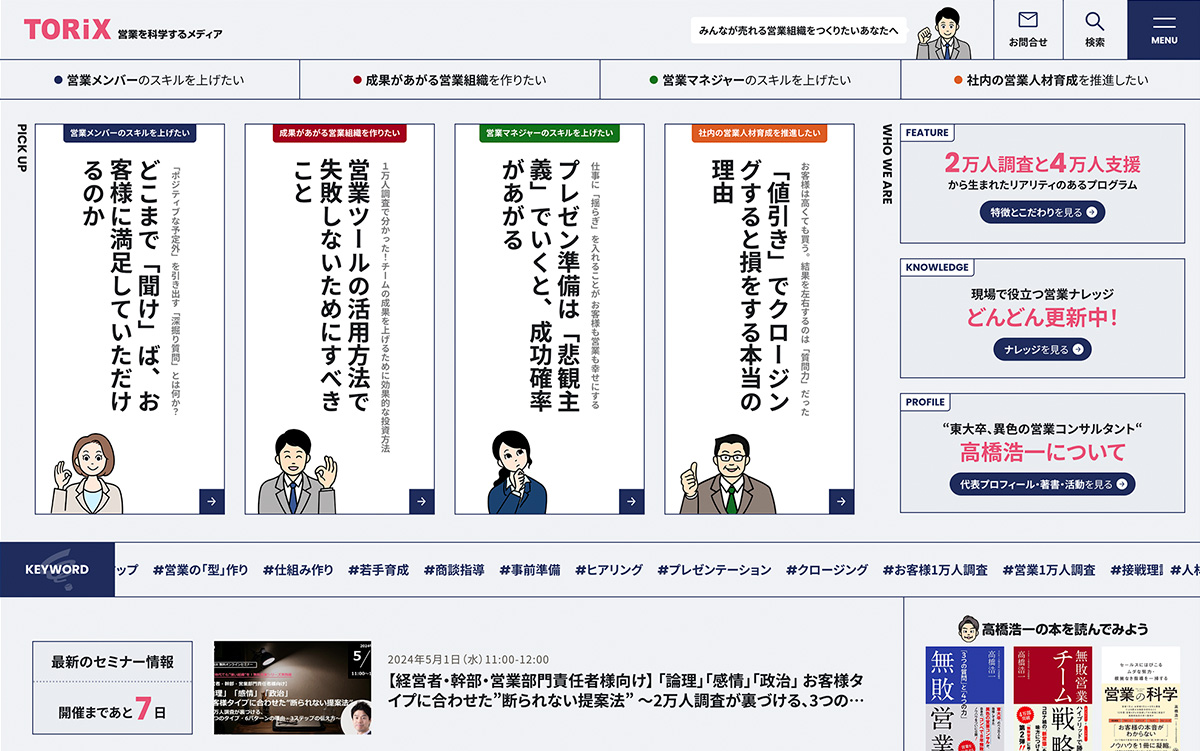Open the hamburger MENU
The width and height of the screenshot is (1200, 751).
[x=1163, y=29]
